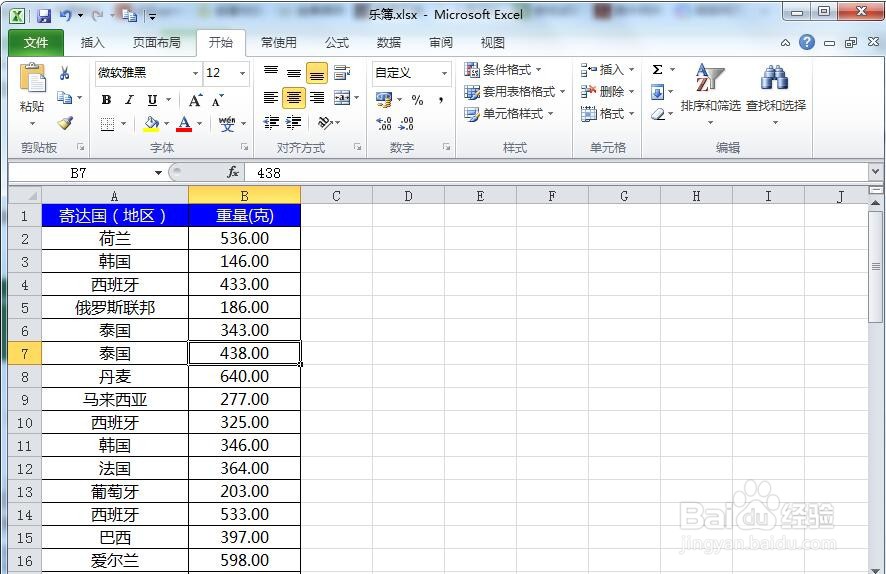The image size is (886, 574).
Task: Click the Paste clipboard icon
Action: pyautogui.click(x=32, y=79)
